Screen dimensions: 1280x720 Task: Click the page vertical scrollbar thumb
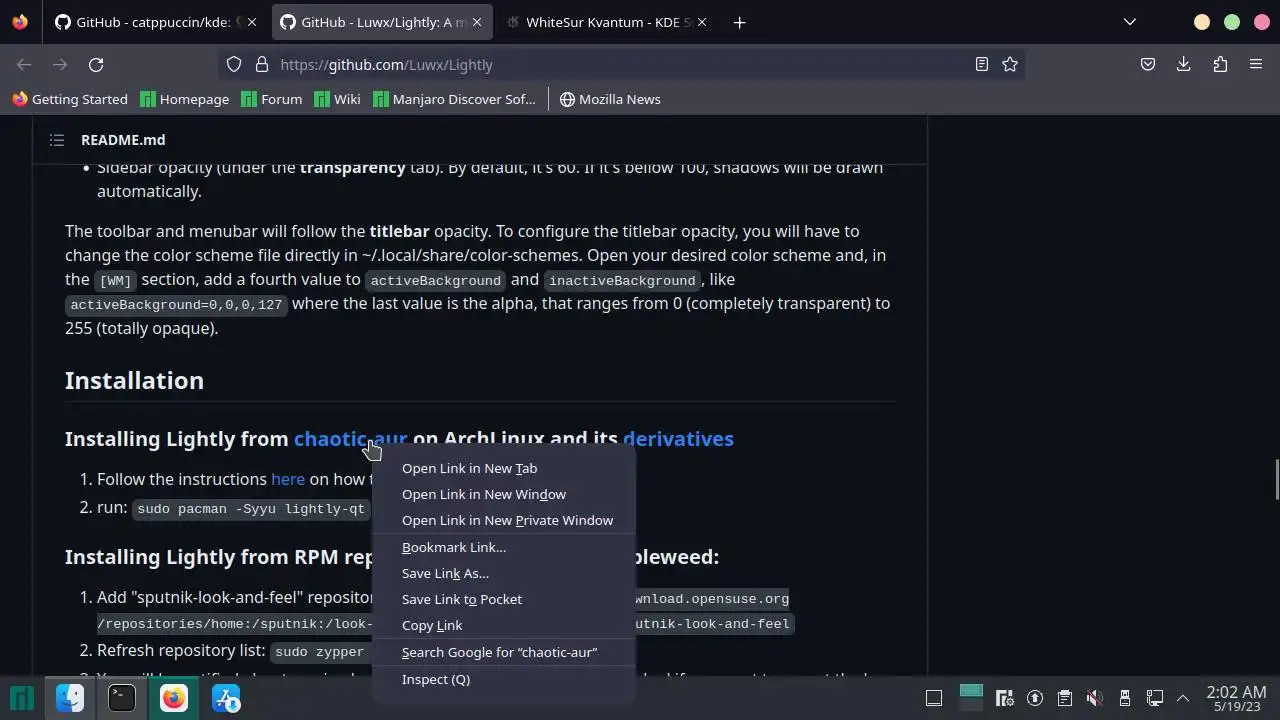(1276, 479)
